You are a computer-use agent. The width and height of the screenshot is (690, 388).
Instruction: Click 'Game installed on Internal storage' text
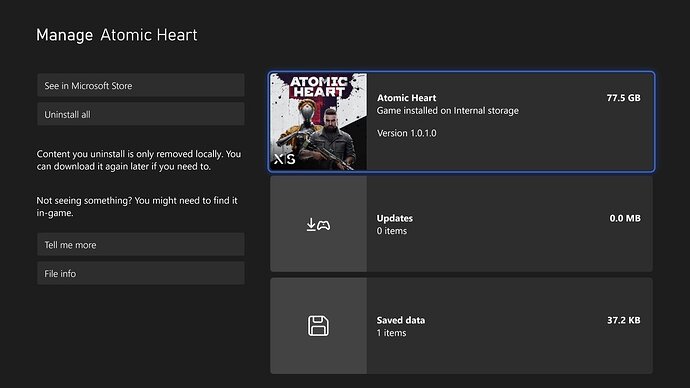[448, 111]
